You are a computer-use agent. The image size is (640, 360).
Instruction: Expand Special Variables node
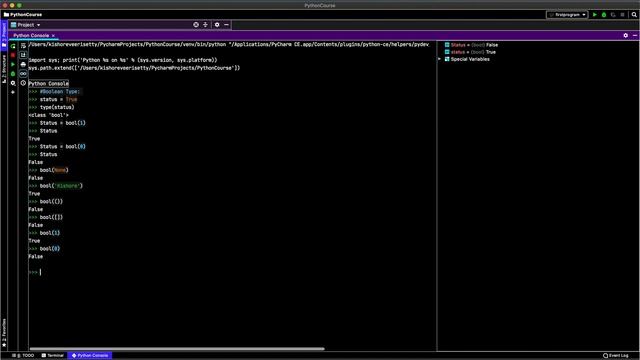pyautogui.click(x=440, y=59)
